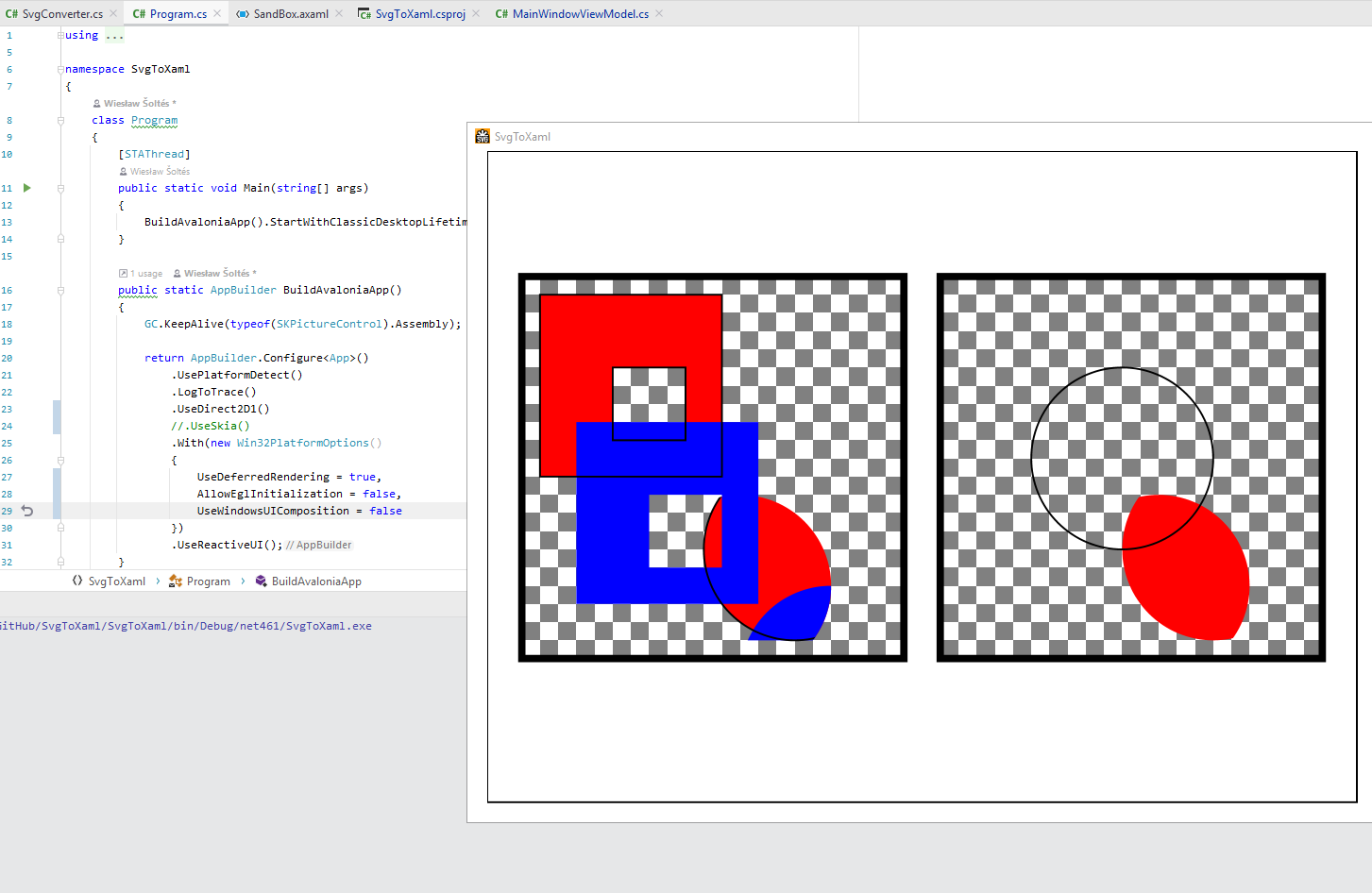Expand the collapsed using directives
Screen dimensions: 1372x893
pos(60,35)
